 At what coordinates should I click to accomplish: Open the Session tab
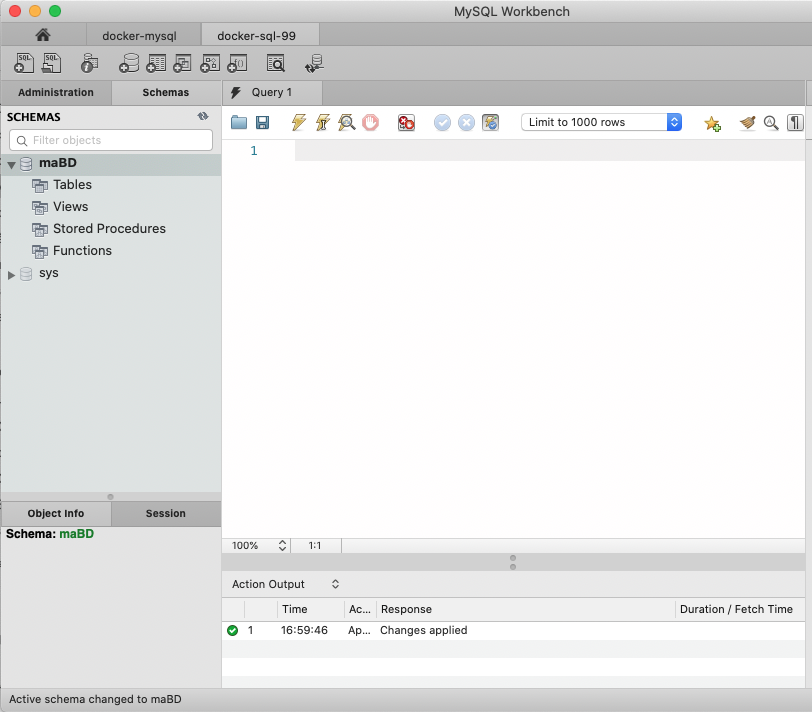[165, 513]
